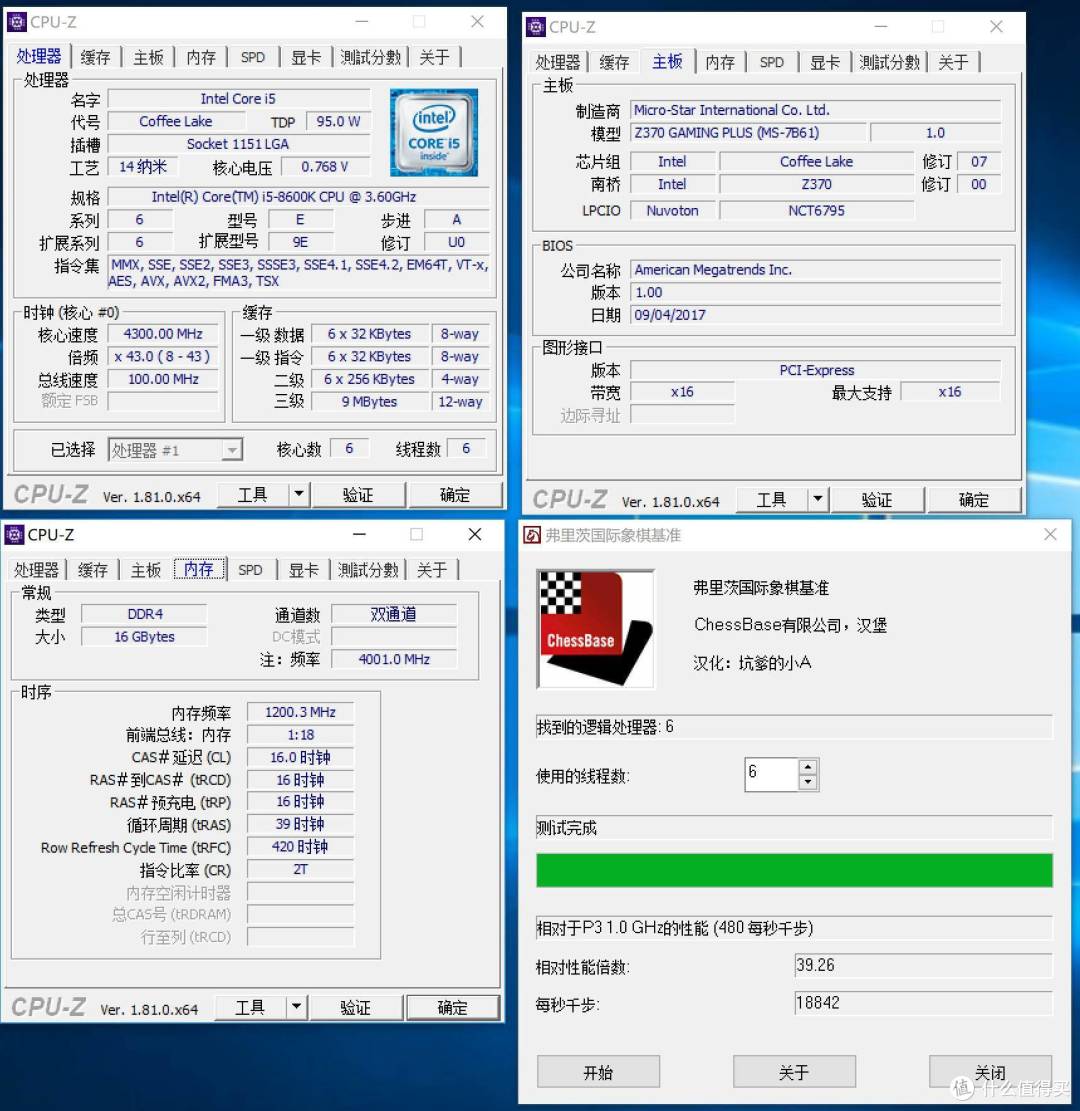The width and height of the screenshot is (1080, 1111).
Task: Click the green benchmark progress bar
Action: 794,870
